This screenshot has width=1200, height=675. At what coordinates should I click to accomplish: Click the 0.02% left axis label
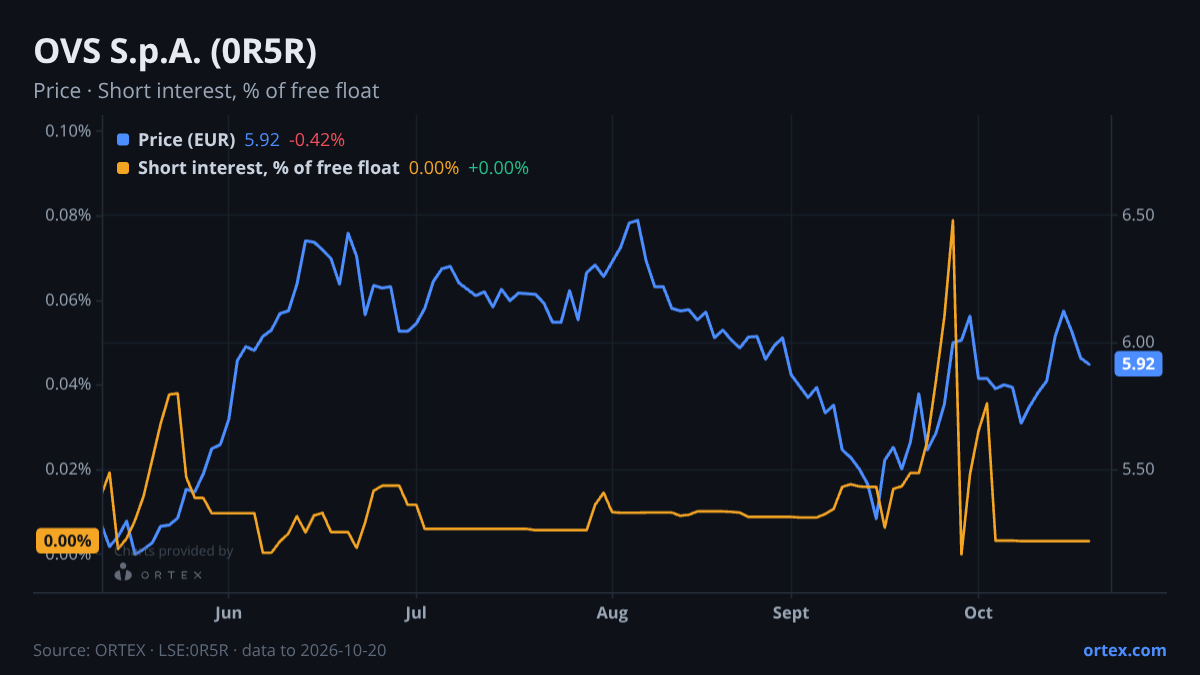(68, 469)
